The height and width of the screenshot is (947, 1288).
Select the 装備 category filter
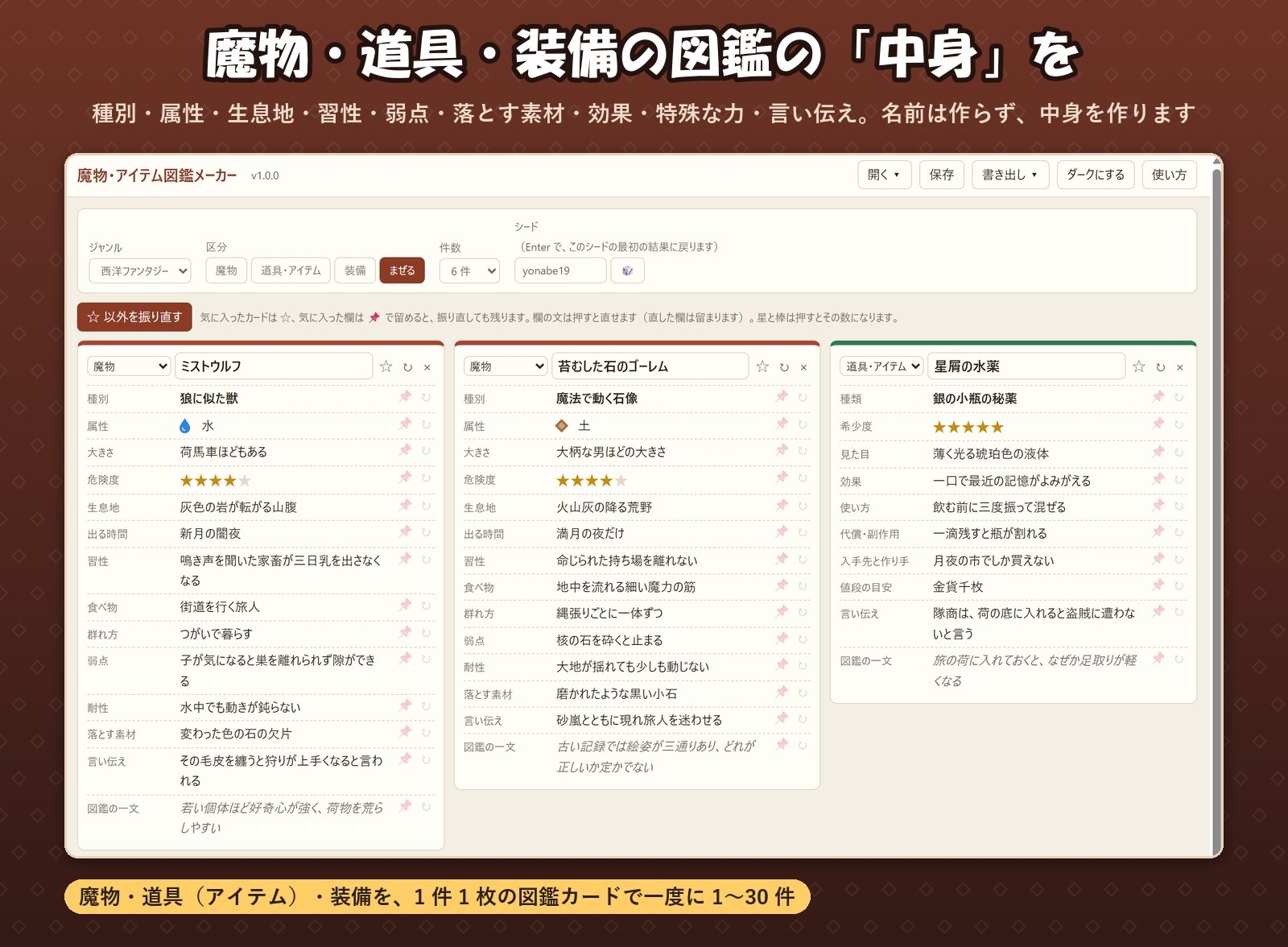(355, 271)
